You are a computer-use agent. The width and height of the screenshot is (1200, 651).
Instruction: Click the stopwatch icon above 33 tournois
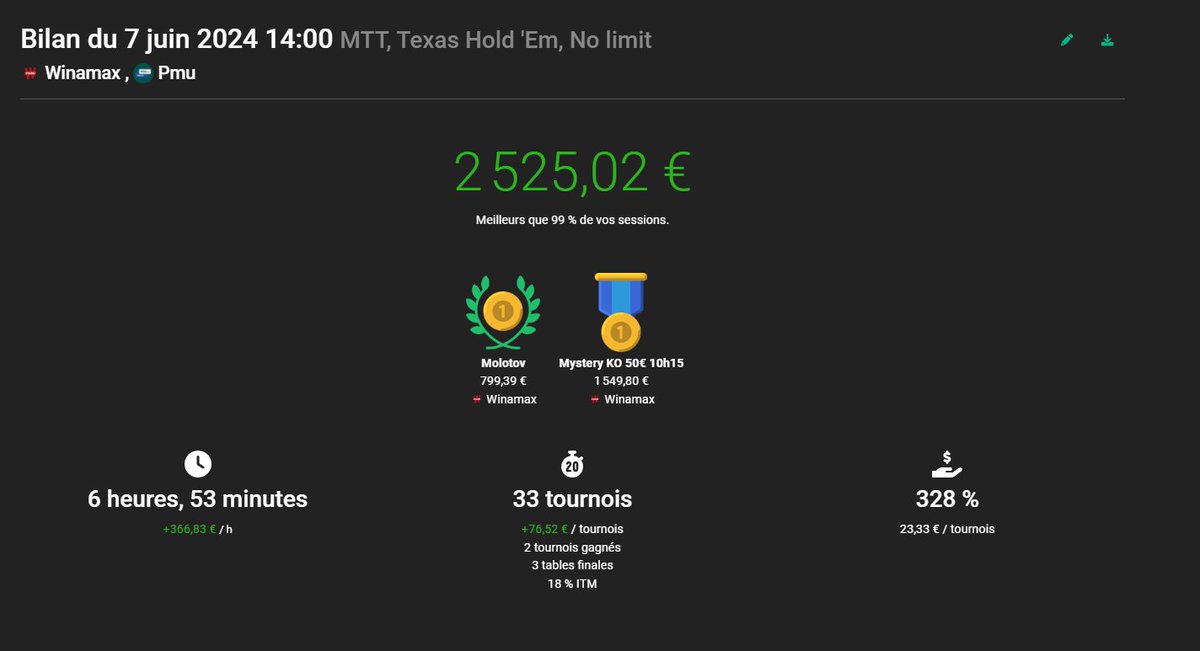[x=572, y=464]
